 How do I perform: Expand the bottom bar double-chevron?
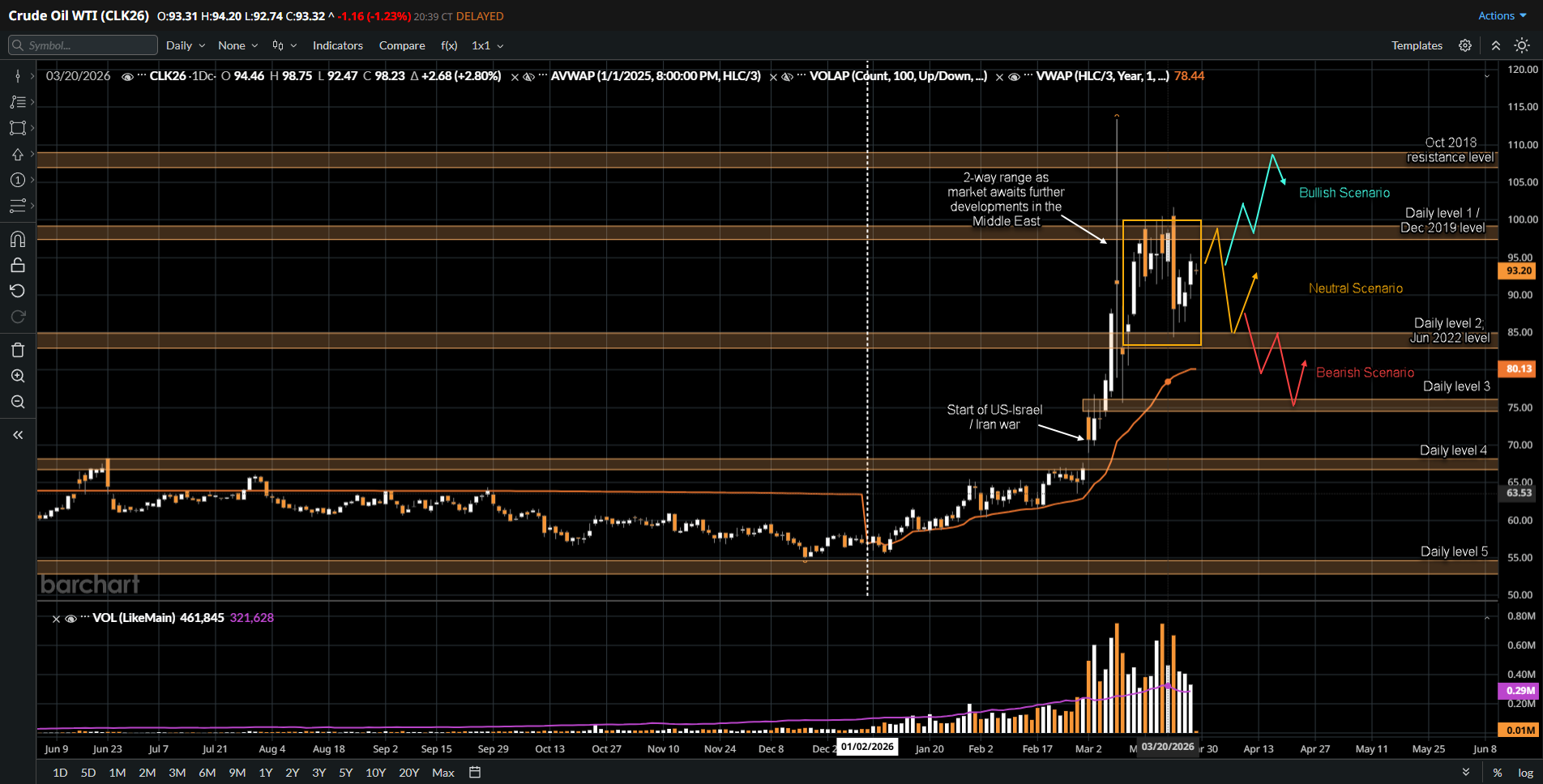point(1466,773)
